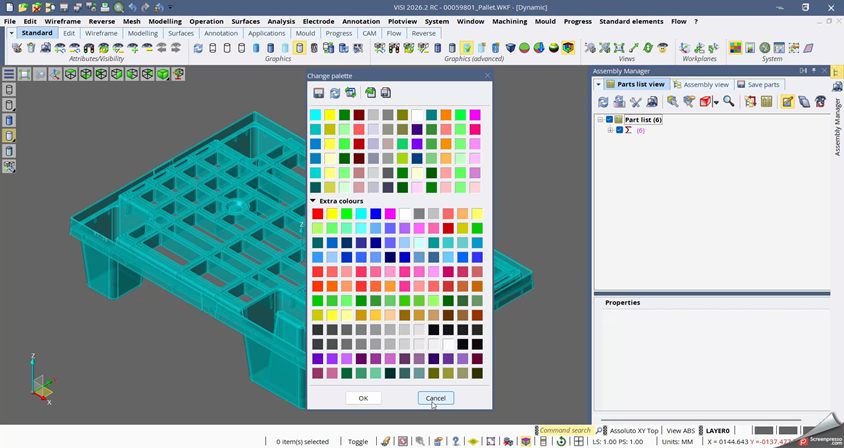The height and width of the screenshot is (448, 844).
Task: Open quick access toolbar customize dropdown arrow
Action: click(x=170, y=8)
